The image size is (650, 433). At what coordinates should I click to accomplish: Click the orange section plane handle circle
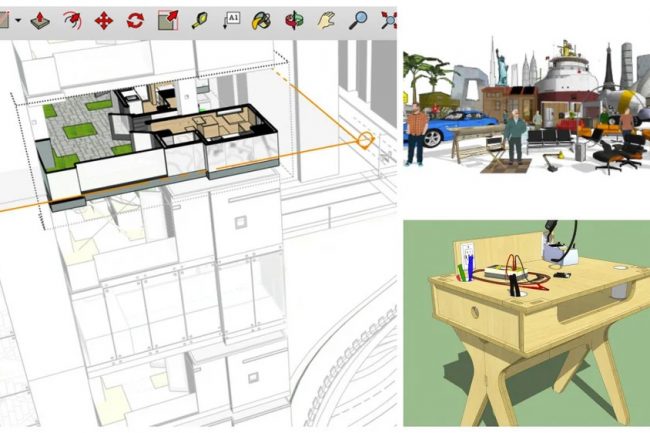[x=365, y=141]
